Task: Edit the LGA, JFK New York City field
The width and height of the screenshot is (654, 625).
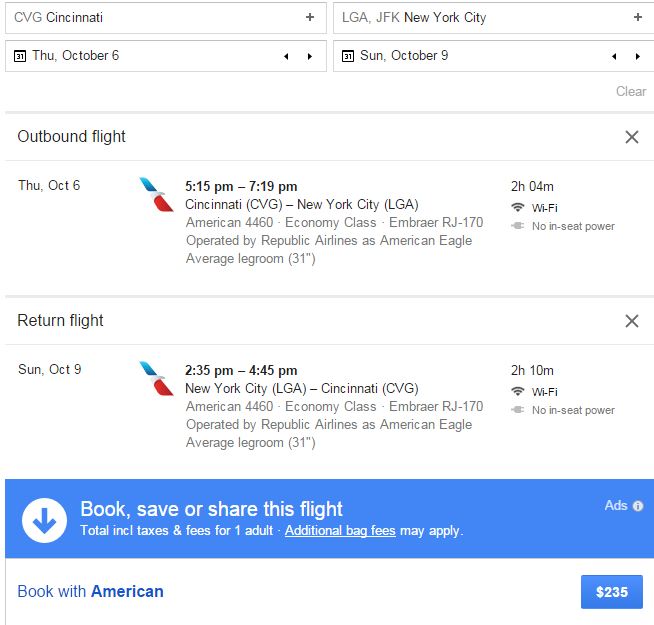Action: [480, 18]
